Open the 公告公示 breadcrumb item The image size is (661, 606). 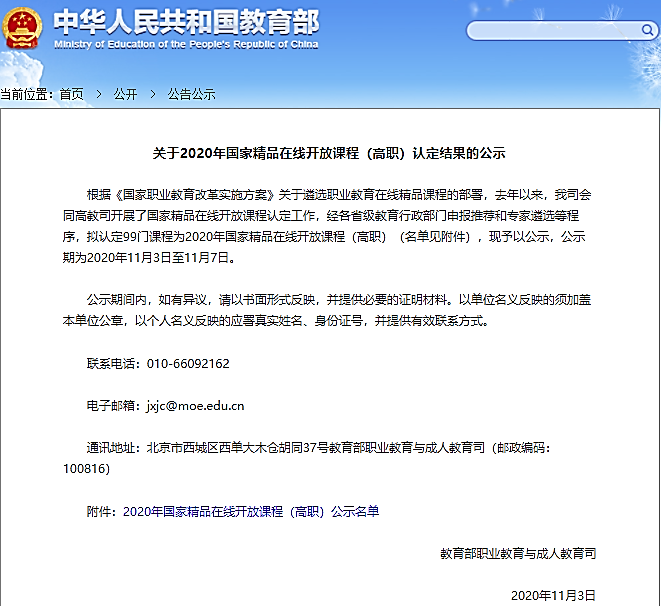coord(191,94)
